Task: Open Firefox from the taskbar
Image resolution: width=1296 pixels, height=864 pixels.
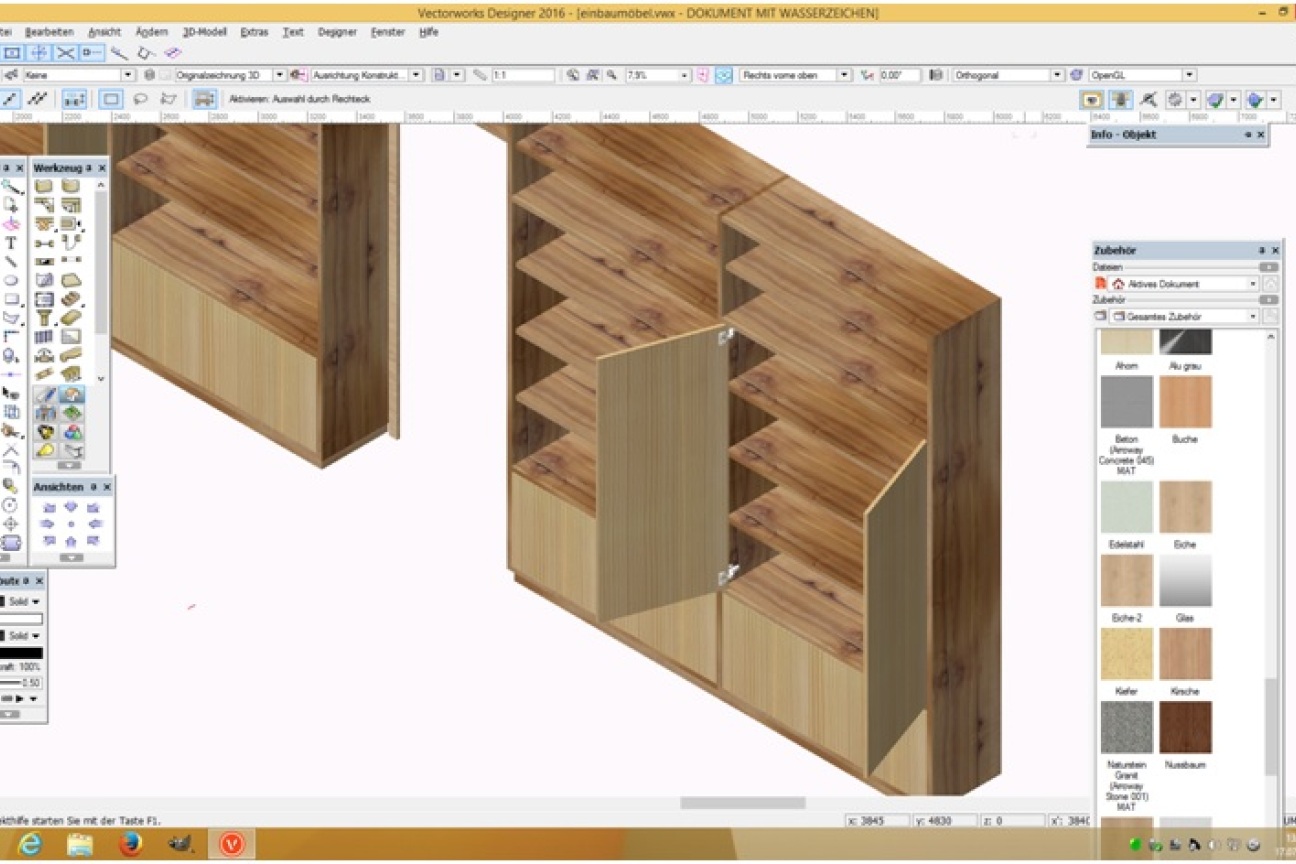Action: point(130,844)
